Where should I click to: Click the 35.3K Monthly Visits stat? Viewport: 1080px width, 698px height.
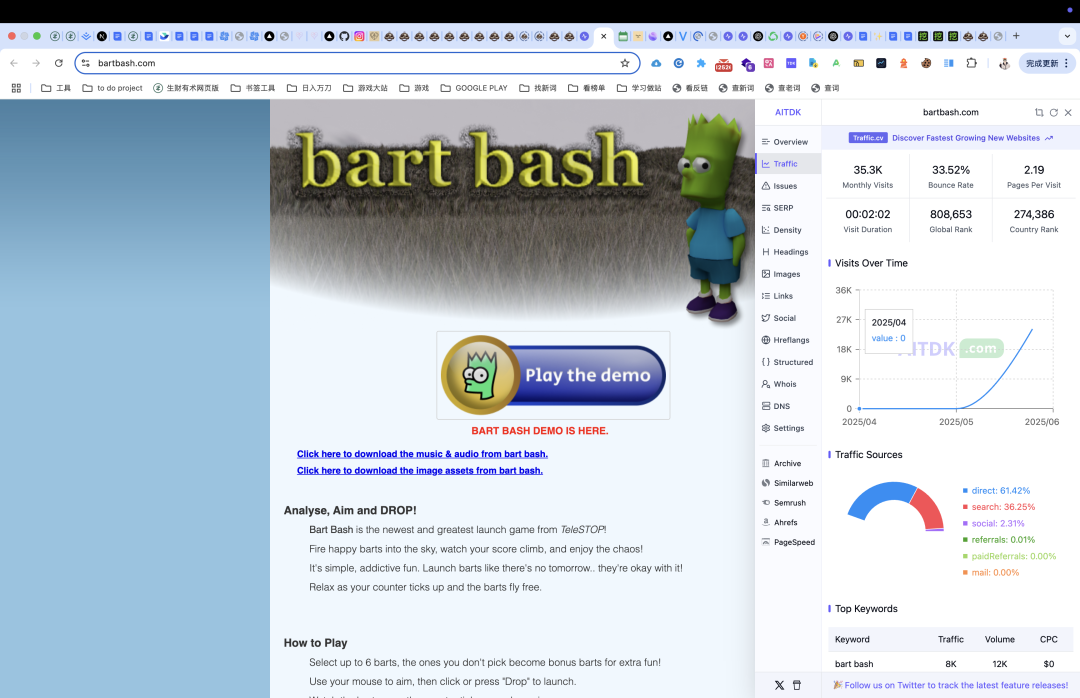point(868,176)
